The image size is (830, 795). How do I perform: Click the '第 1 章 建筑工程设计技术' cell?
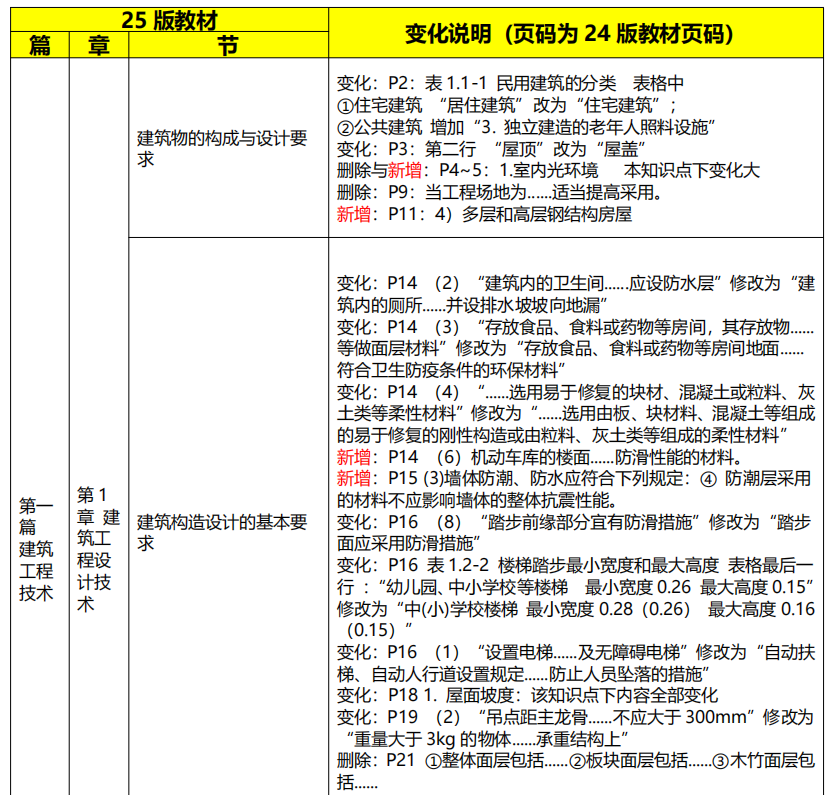[98, 549]
